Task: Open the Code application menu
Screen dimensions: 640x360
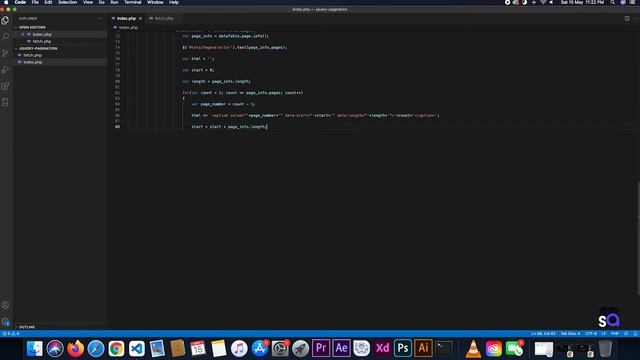Action: (20, 2)
